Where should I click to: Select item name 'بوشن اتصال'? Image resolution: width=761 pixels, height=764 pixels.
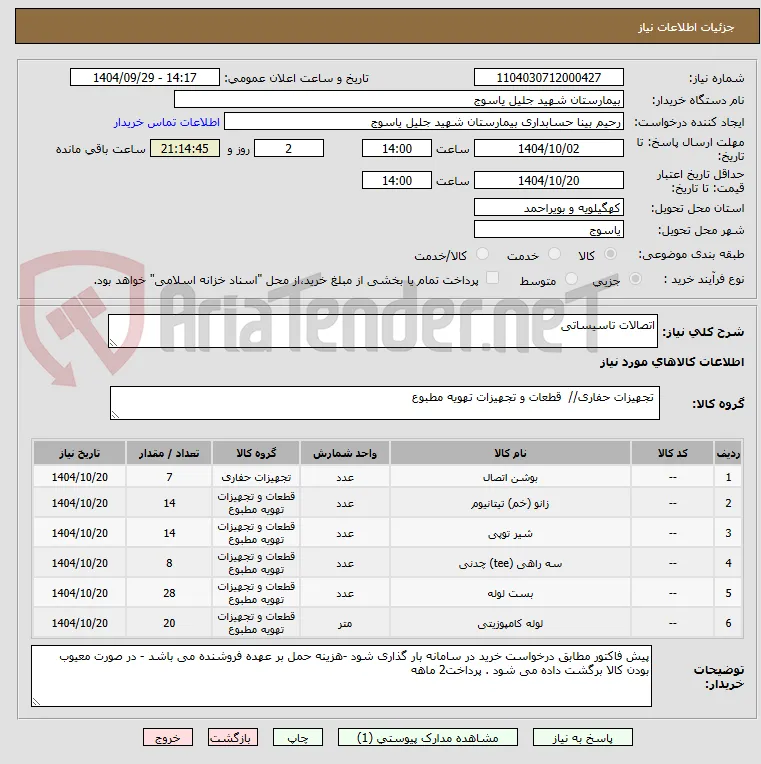click(510, 478)
